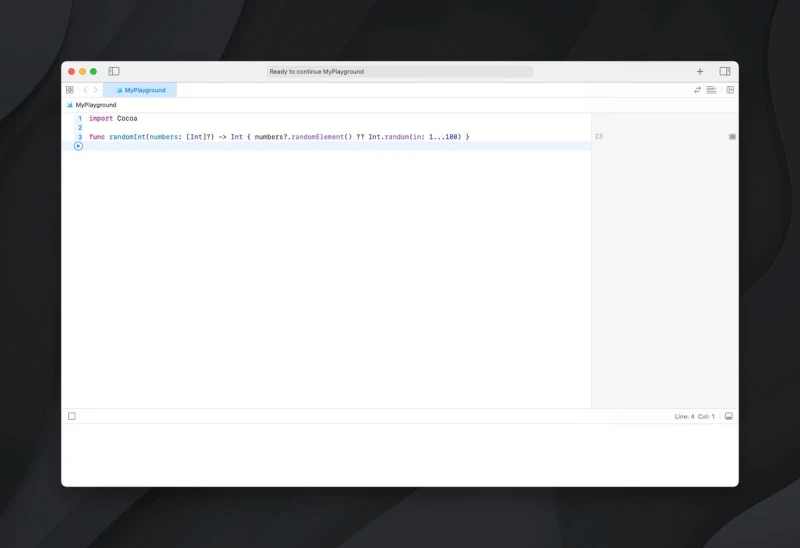Open the related items grid menu
The height and width of the screenshot is (548, 800).
click(70, 90)
